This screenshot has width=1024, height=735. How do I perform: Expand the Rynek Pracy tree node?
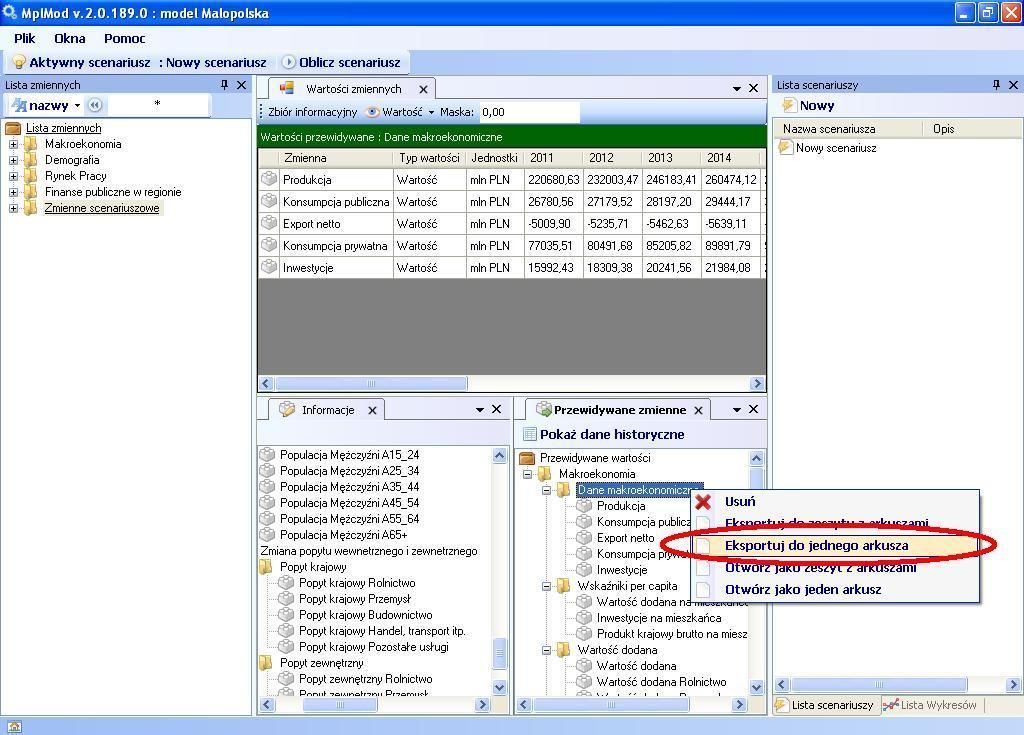[x=13, y=176]
